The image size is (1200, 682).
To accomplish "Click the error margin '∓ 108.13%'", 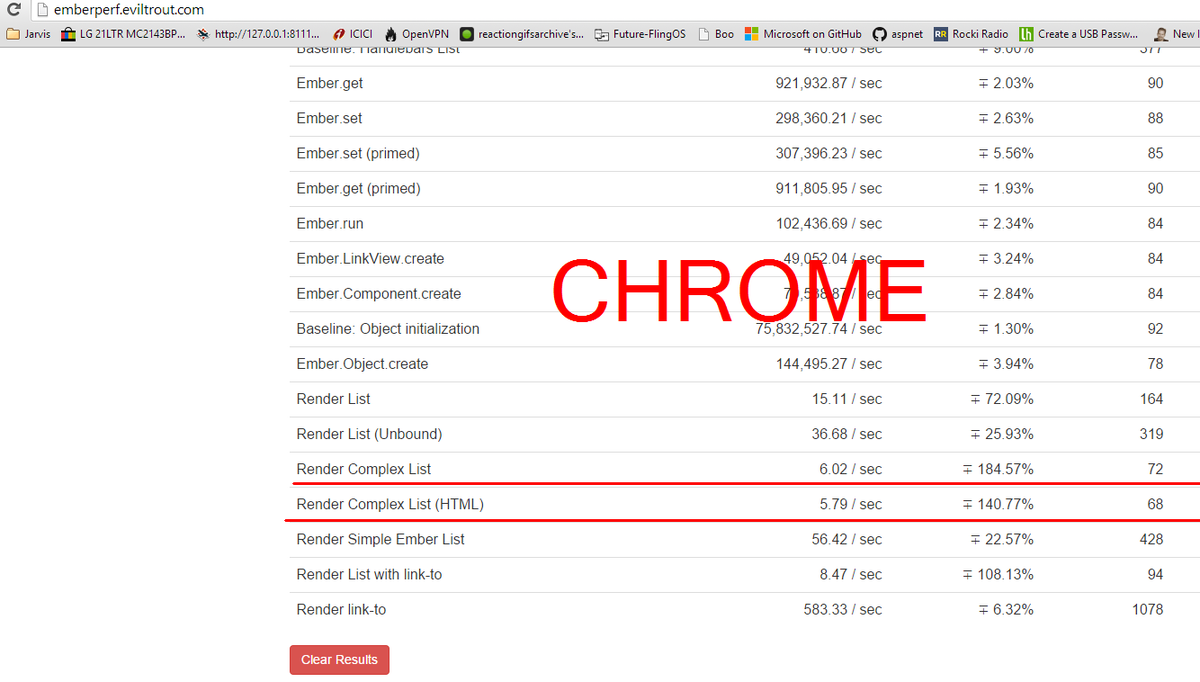I will 998,574.
